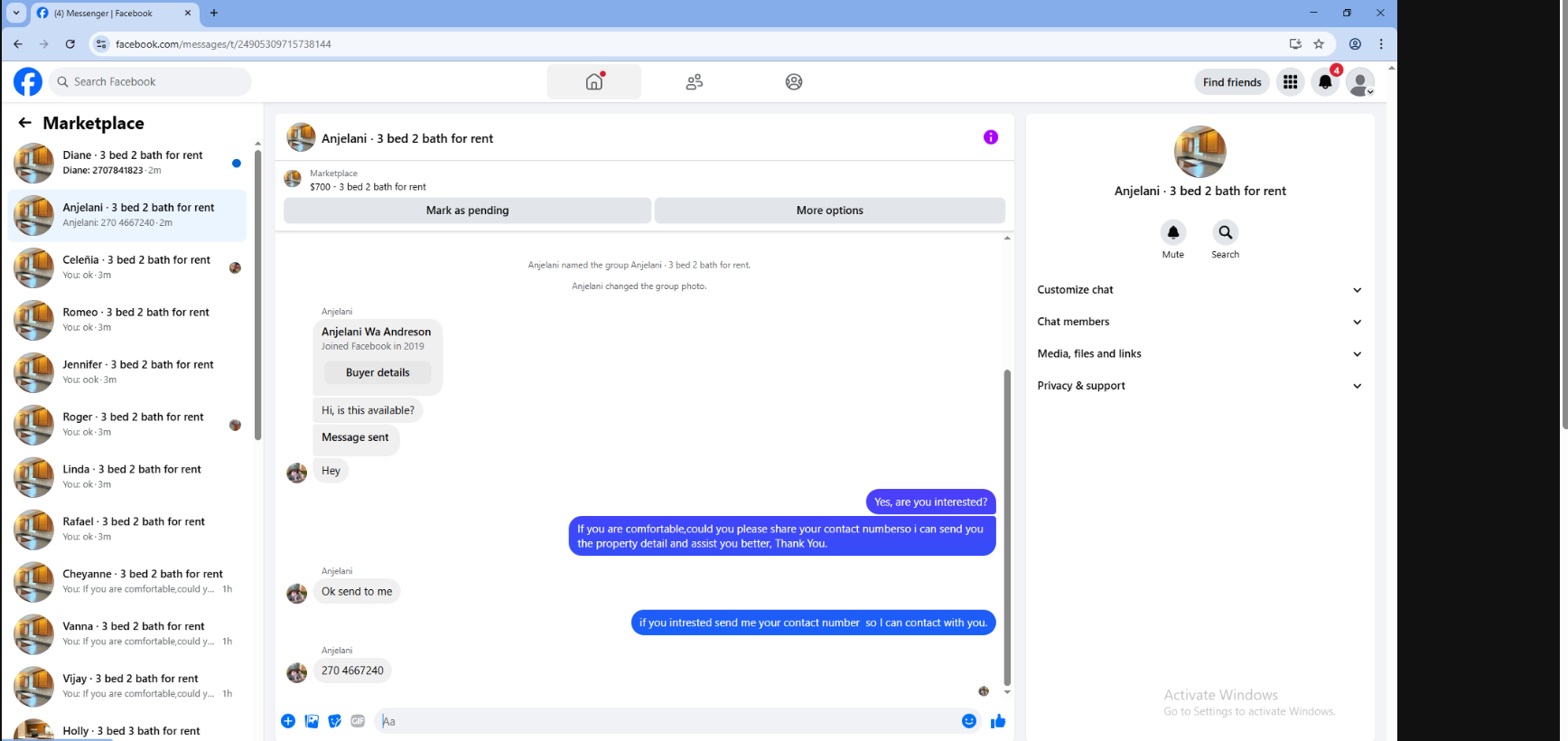Open browser profile icon
Viewport: 1568px width, 741px height.
pos(1355,43)
